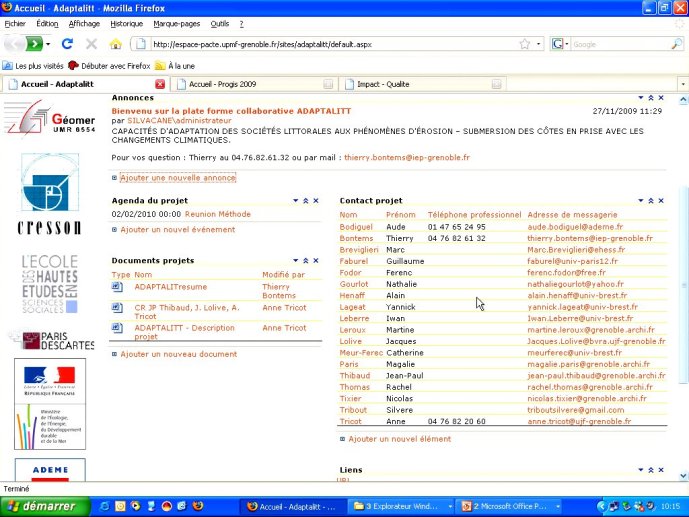Viewport: 689px width, 517px height.
Task: Open the Documents projets web part menu
Action: point(296,260)
